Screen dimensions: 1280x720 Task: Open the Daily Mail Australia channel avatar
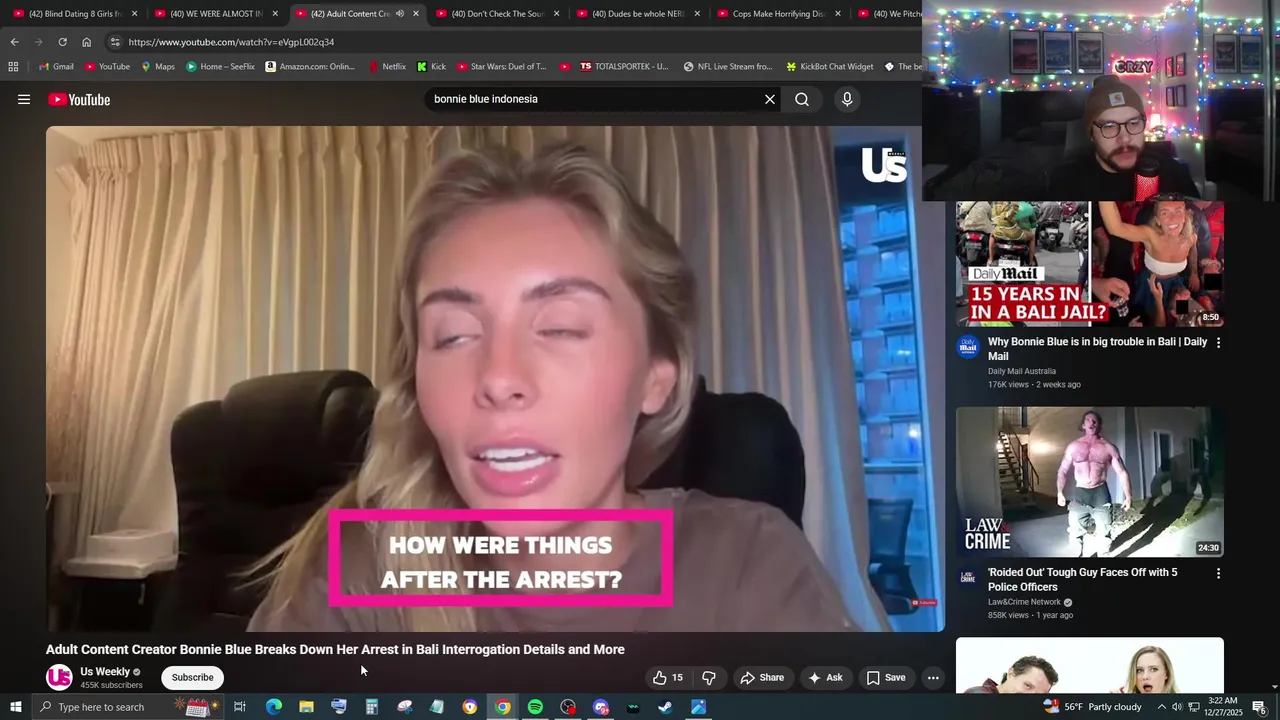coord(967,346)
